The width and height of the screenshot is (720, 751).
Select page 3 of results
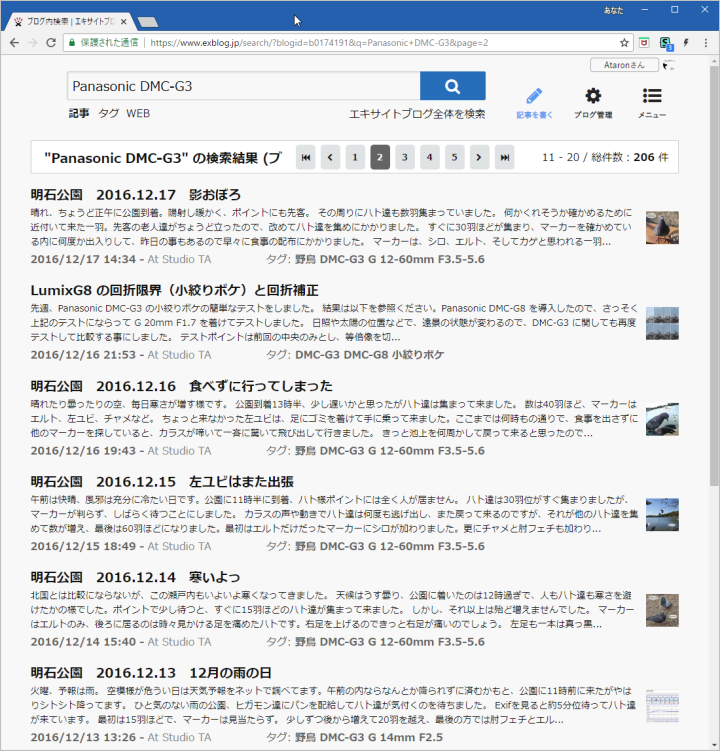tap(405, 157)
